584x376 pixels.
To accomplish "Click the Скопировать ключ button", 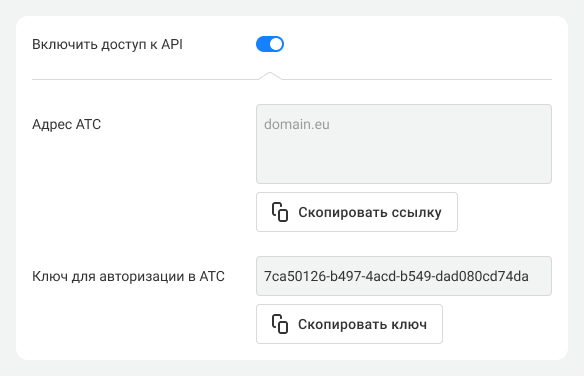I will [349, 324].
